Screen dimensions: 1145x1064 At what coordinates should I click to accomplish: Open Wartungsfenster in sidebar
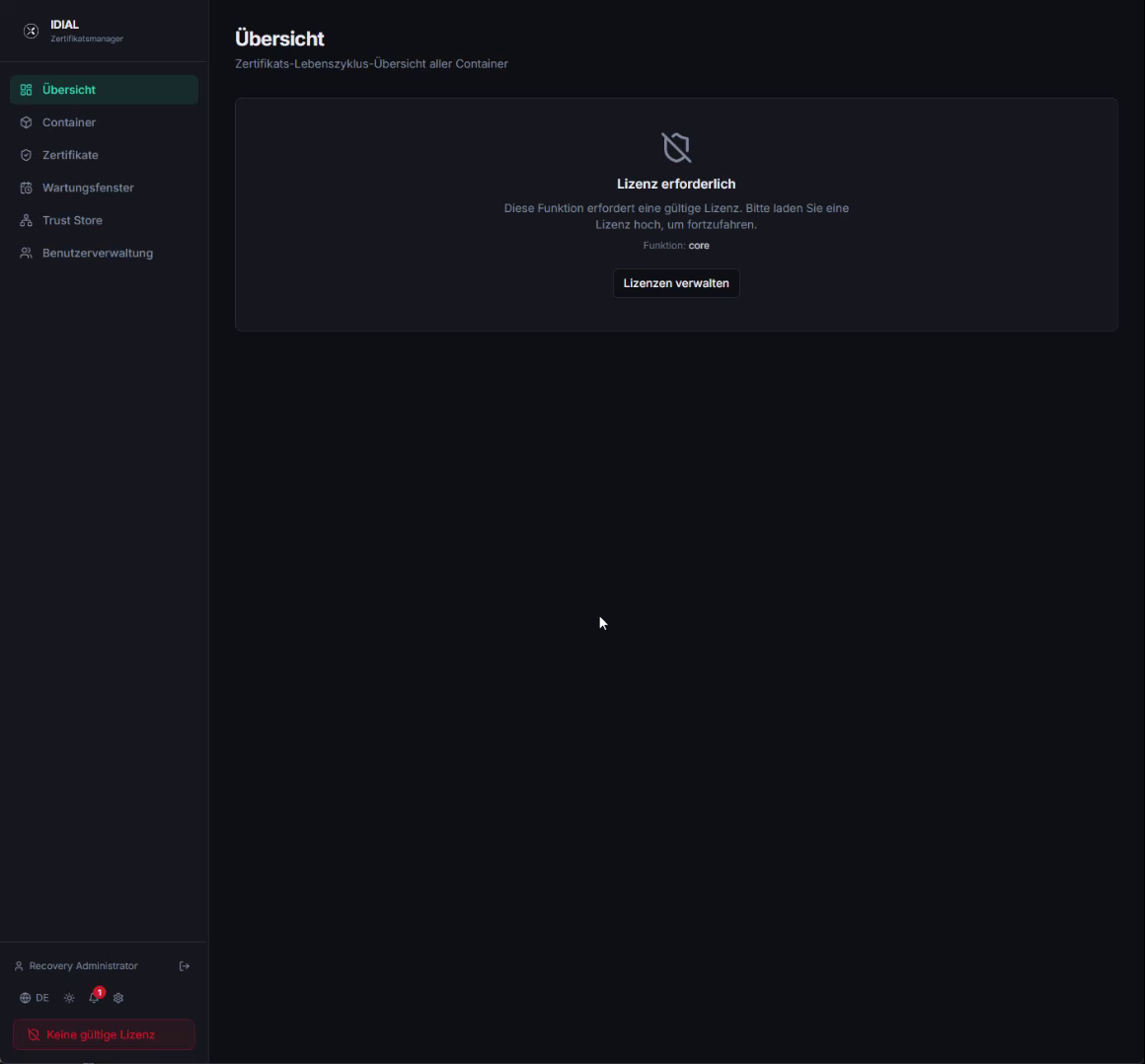click(x=104, y=188)
